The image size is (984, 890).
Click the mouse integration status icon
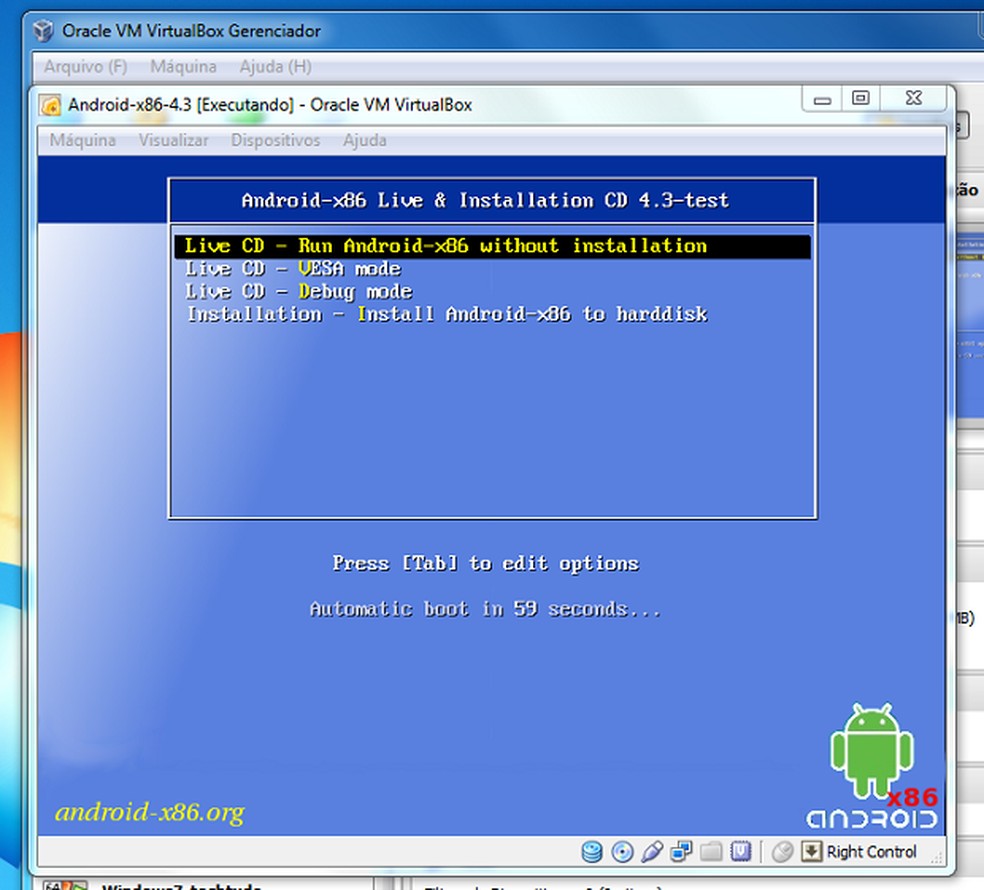point(782,852)
